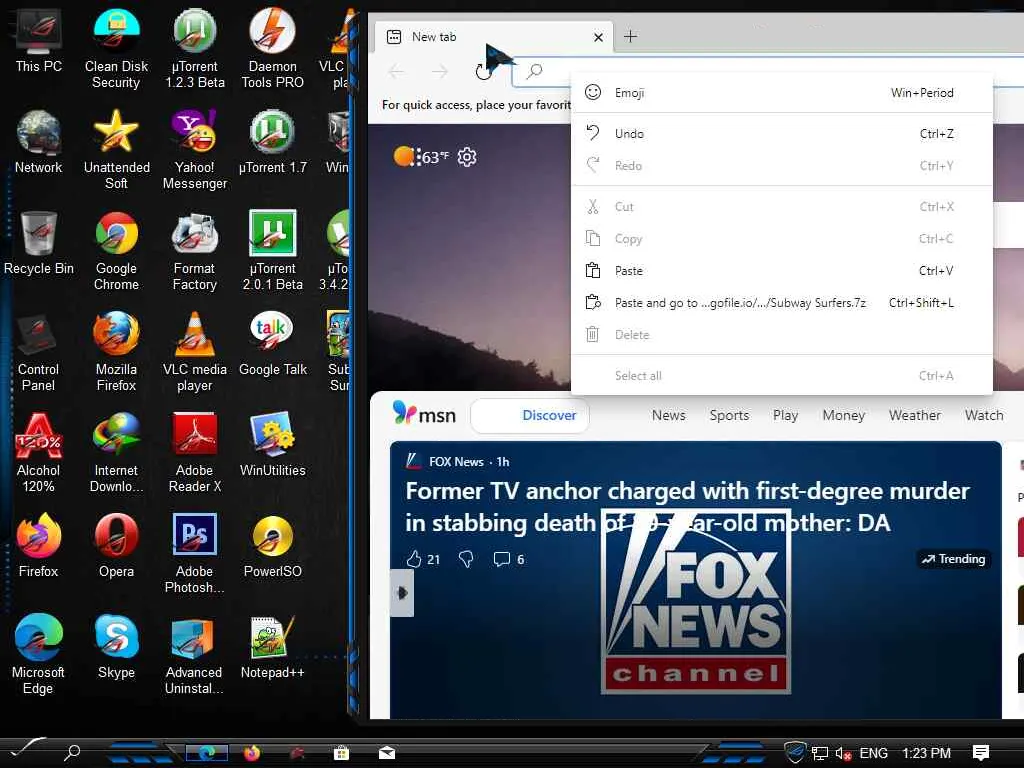Open µTorrent 1.2.3 Beta desktop icon
This screenshot has height=768, width=1024.
pyautogui.click(x=195, y=48)
